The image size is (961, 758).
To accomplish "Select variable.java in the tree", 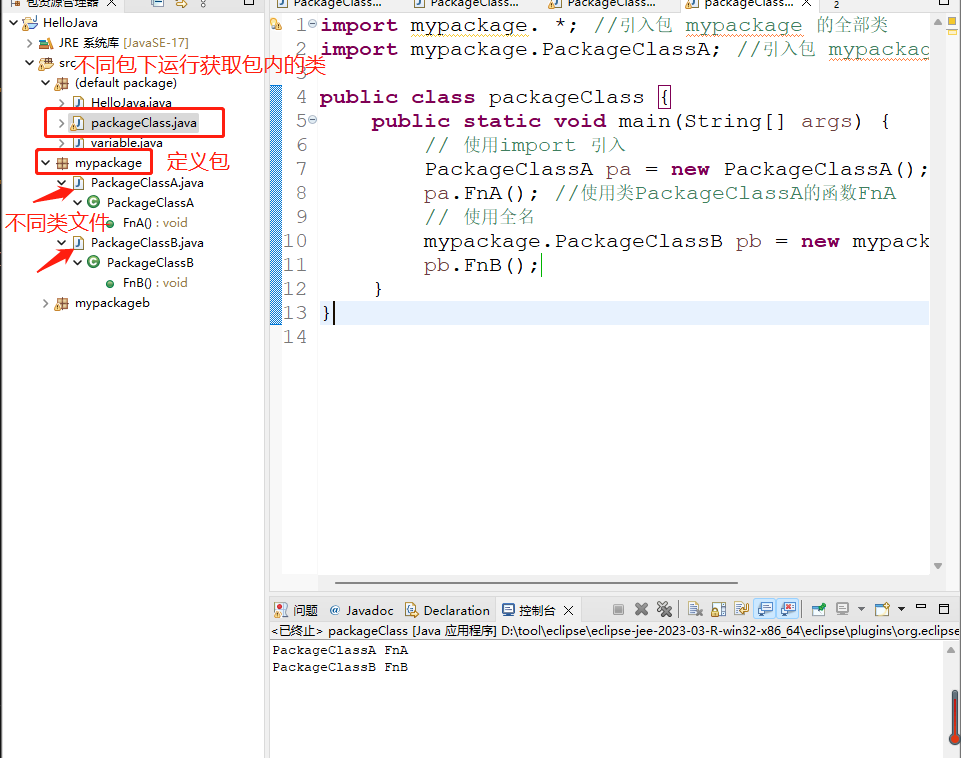I will pyautogui.click(x=127, y=143).
